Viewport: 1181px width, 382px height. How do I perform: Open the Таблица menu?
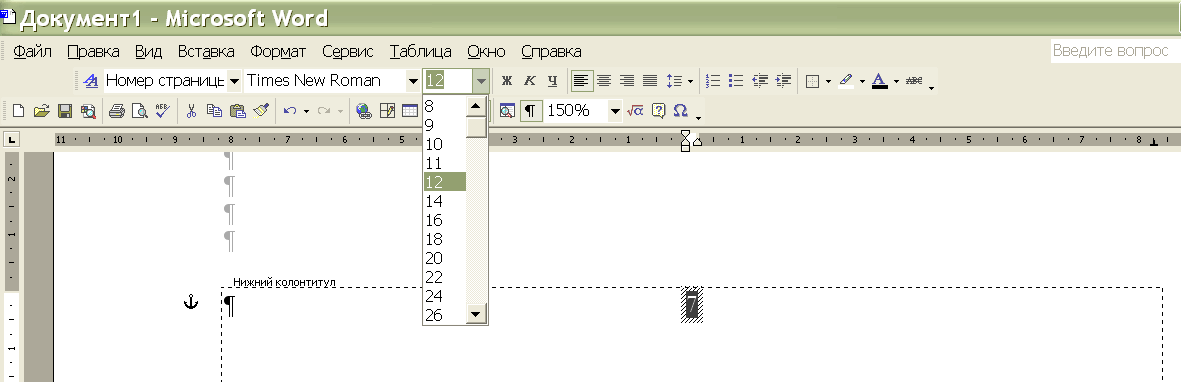pos(421,52)
